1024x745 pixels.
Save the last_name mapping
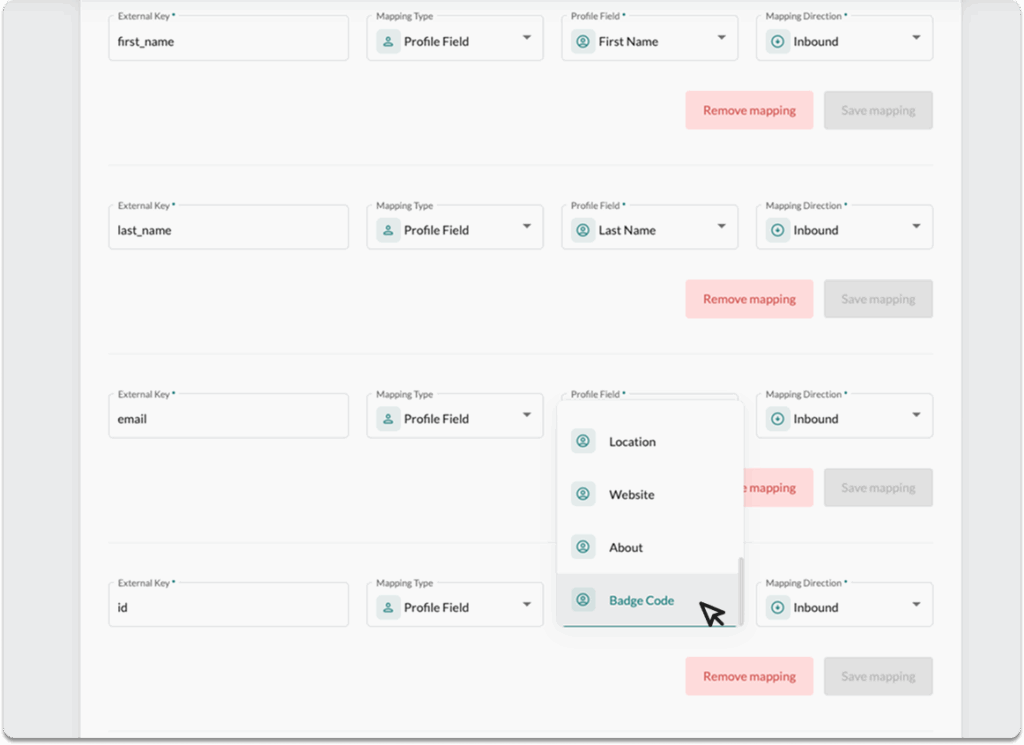pos(878,299)
